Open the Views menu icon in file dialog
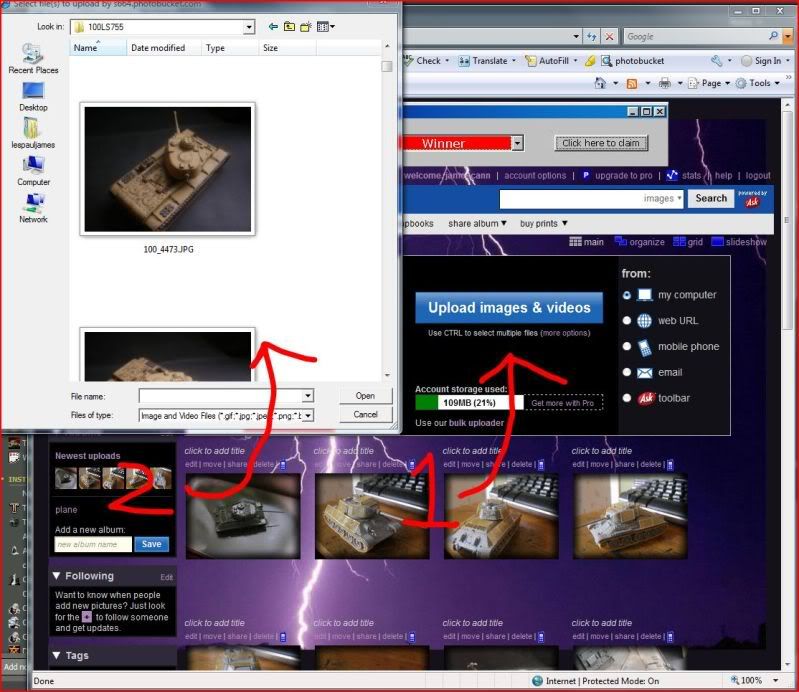 [x=325, y=26]
